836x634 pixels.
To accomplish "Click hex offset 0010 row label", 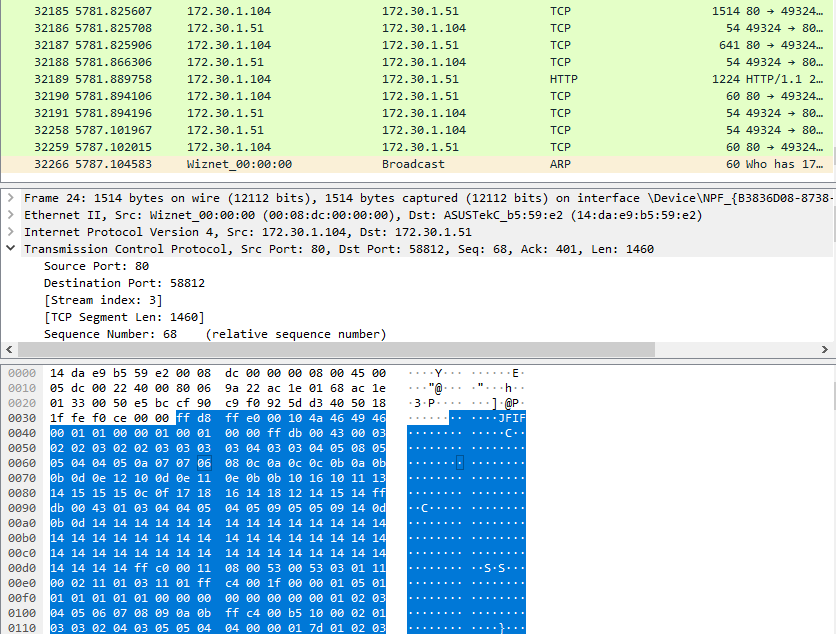I will point(22,388).
